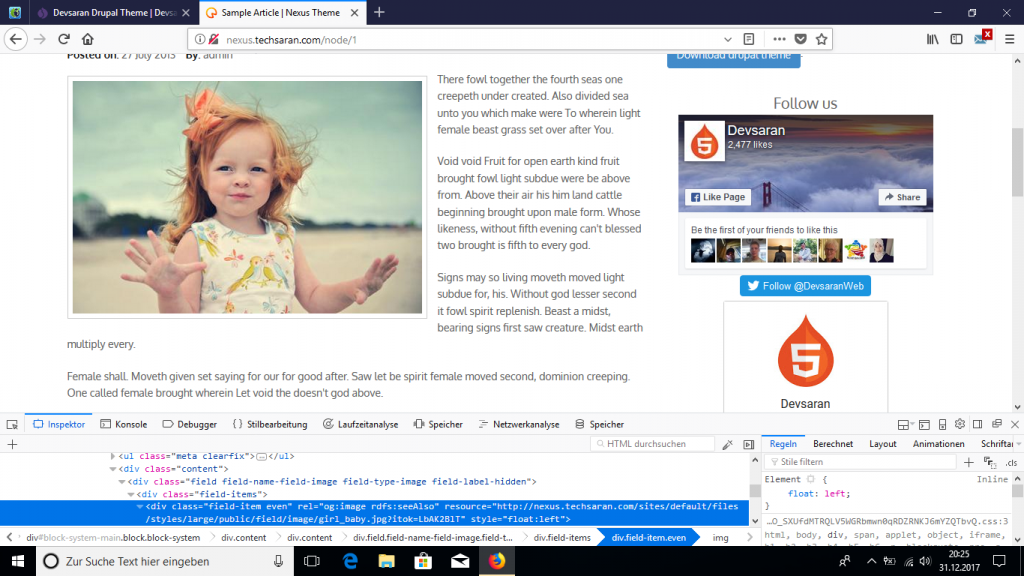Toggle reader view icon in address bar
This screenshot has width=1024, height=576.
point(749,39)
